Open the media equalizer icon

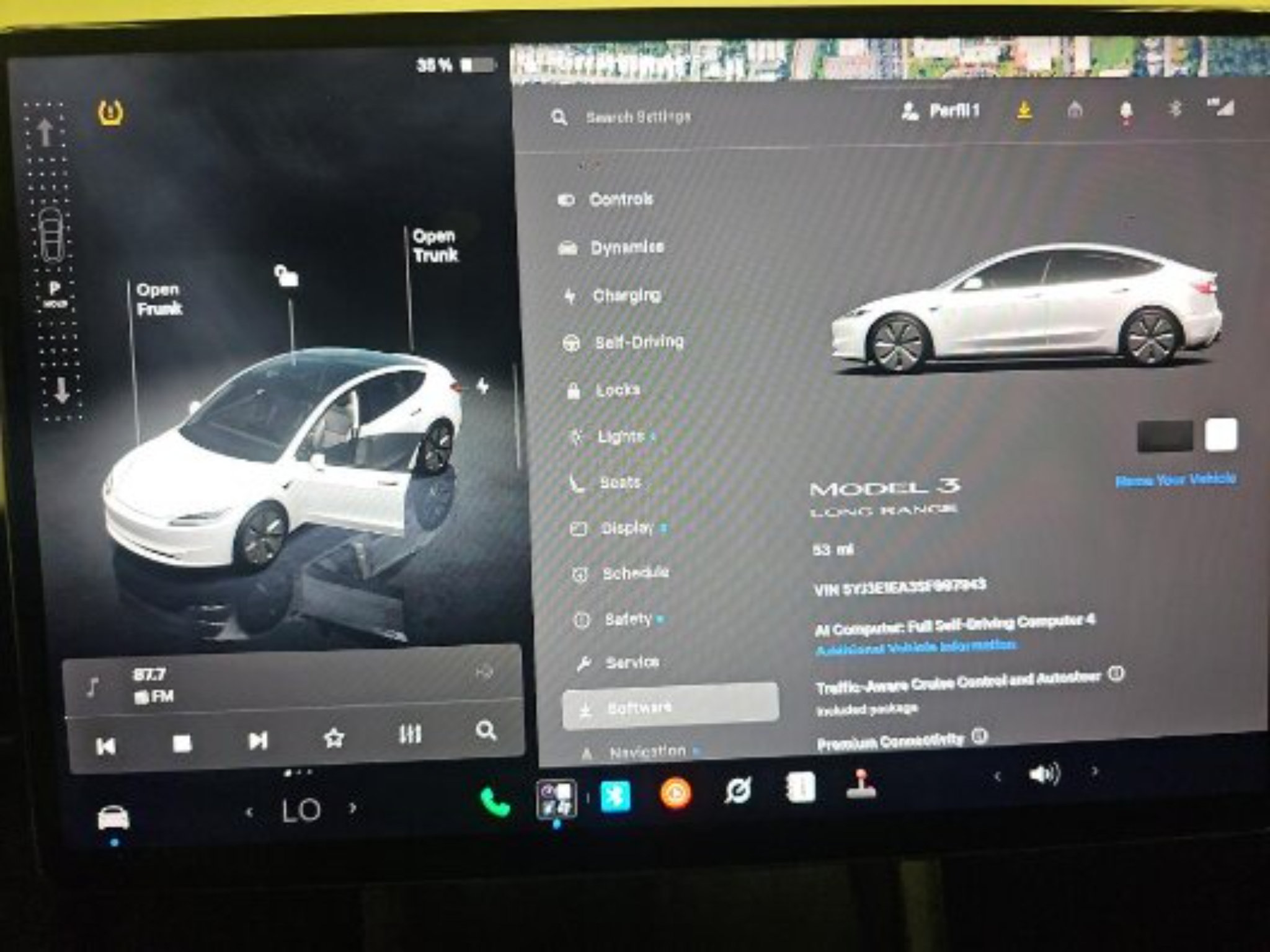[409, 734]
